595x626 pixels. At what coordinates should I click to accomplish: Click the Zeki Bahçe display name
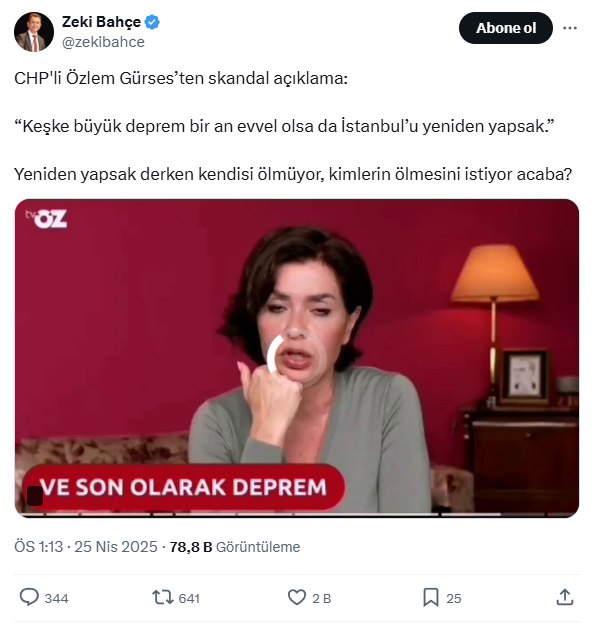point(101,22)
